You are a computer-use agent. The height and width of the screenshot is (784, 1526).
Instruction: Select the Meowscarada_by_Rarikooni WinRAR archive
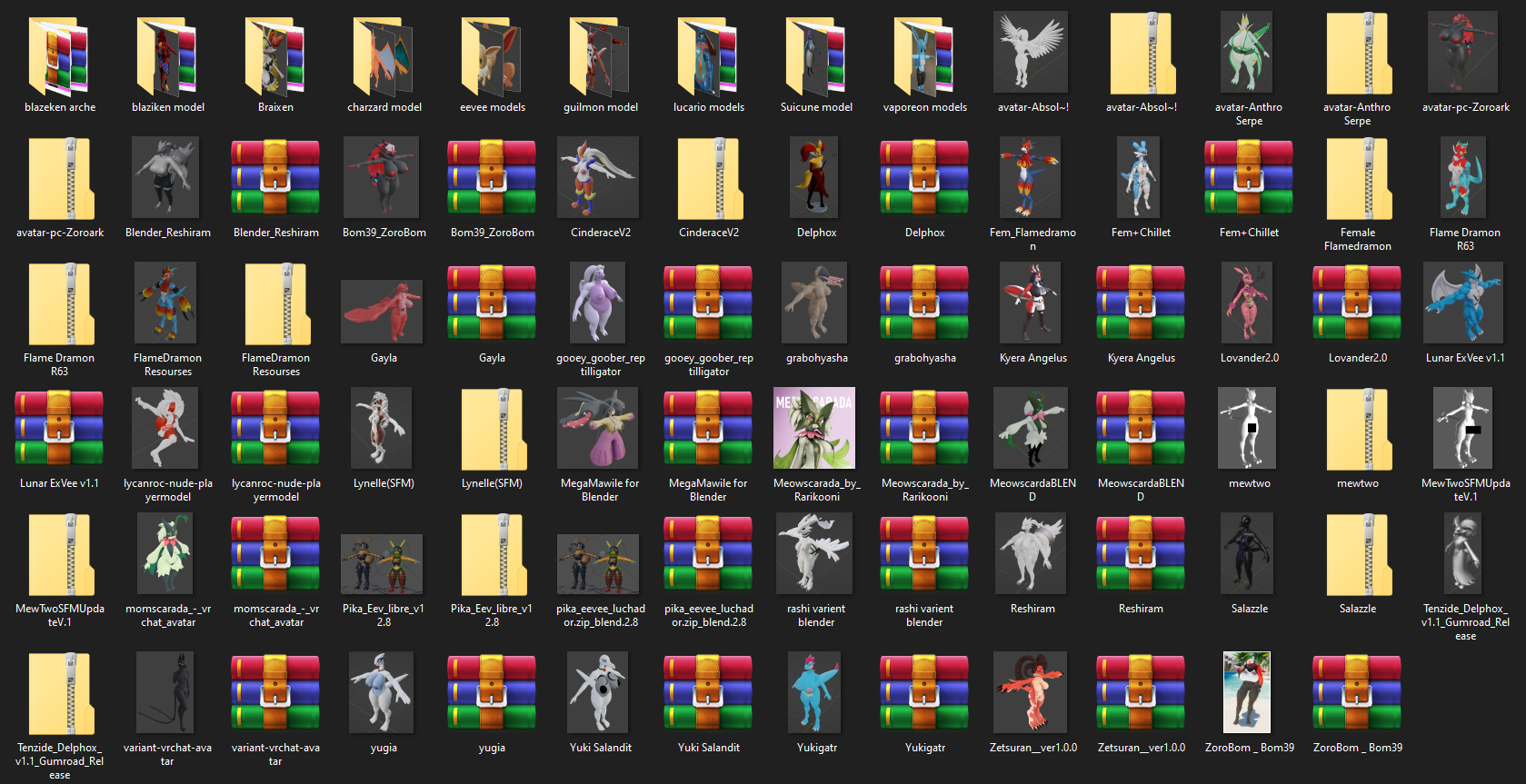(924, 429)
